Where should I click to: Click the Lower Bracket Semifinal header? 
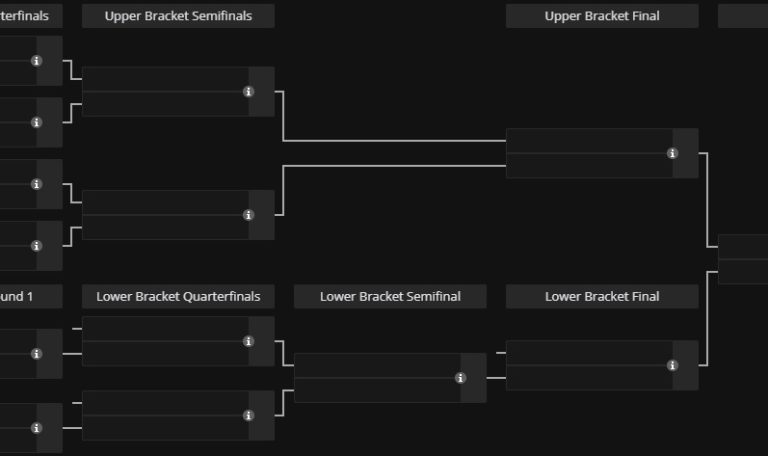click(390, 296)
